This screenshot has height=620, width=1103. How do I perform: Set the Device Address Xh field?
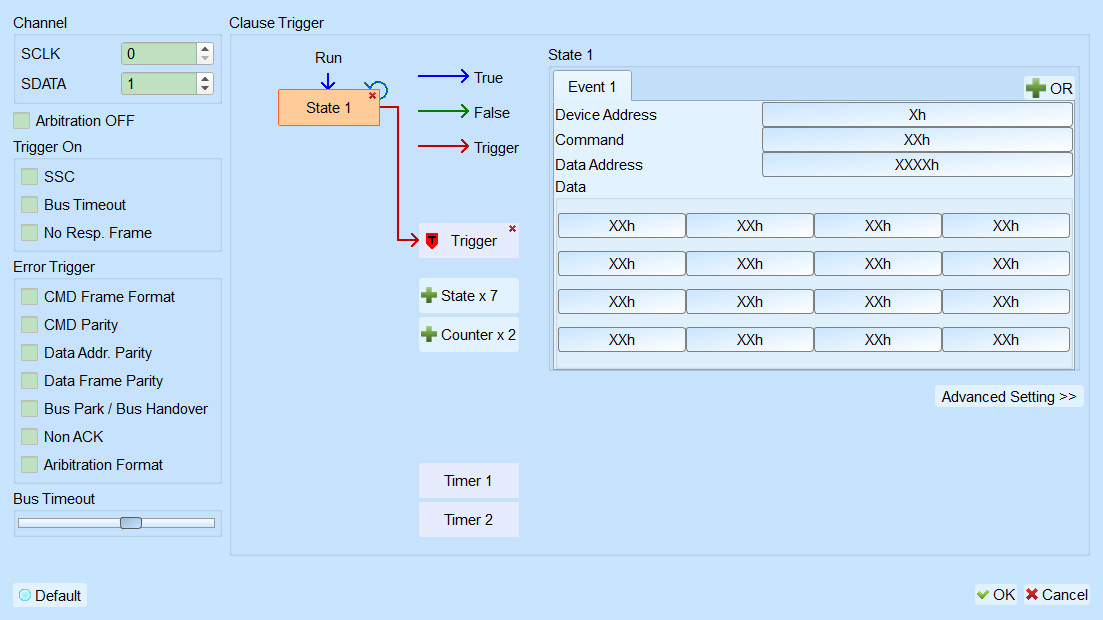coord(917,115)
